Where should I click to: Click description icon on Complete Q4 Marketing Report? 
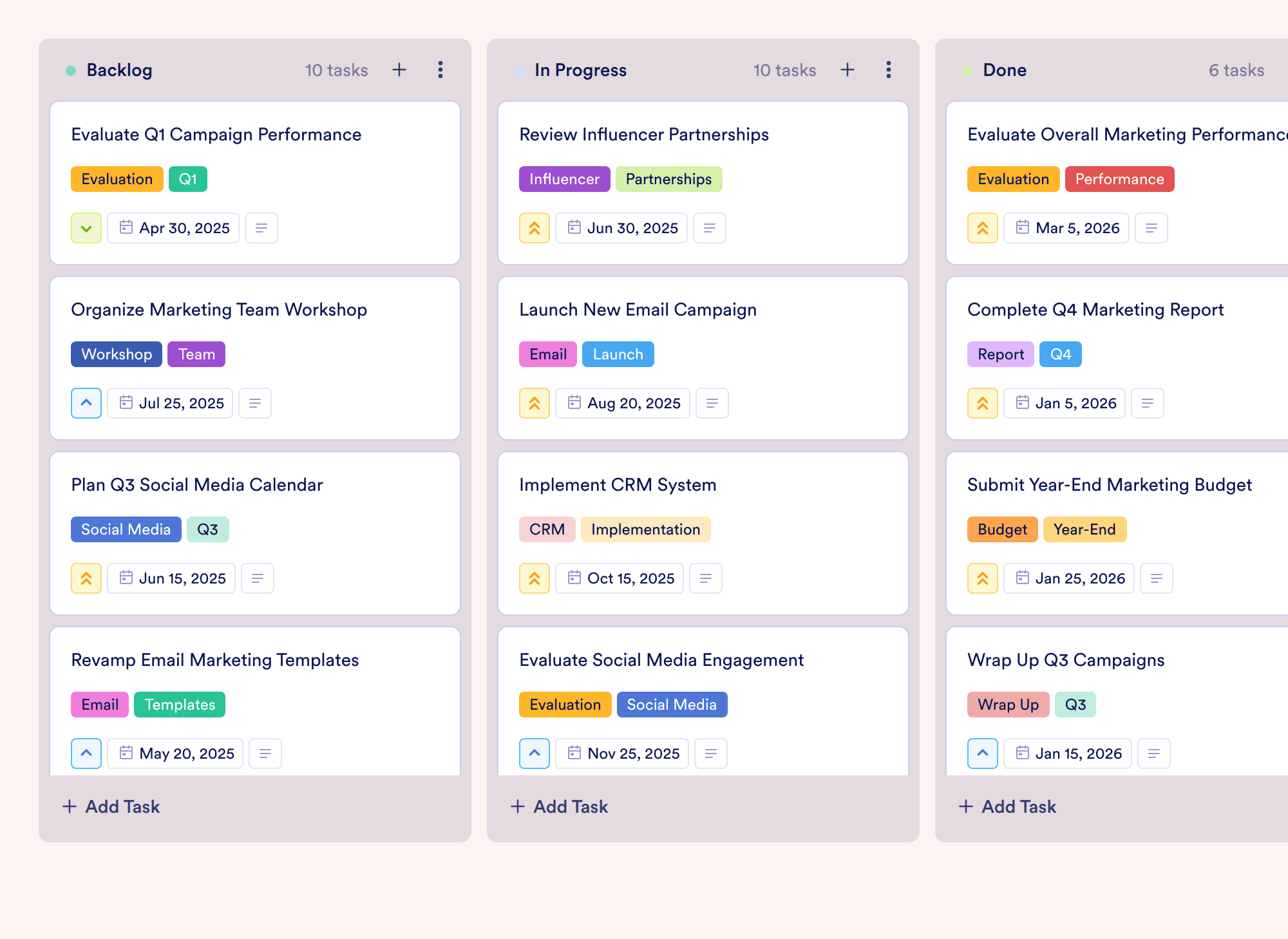pyautogui.click(x=1148, y=403)
